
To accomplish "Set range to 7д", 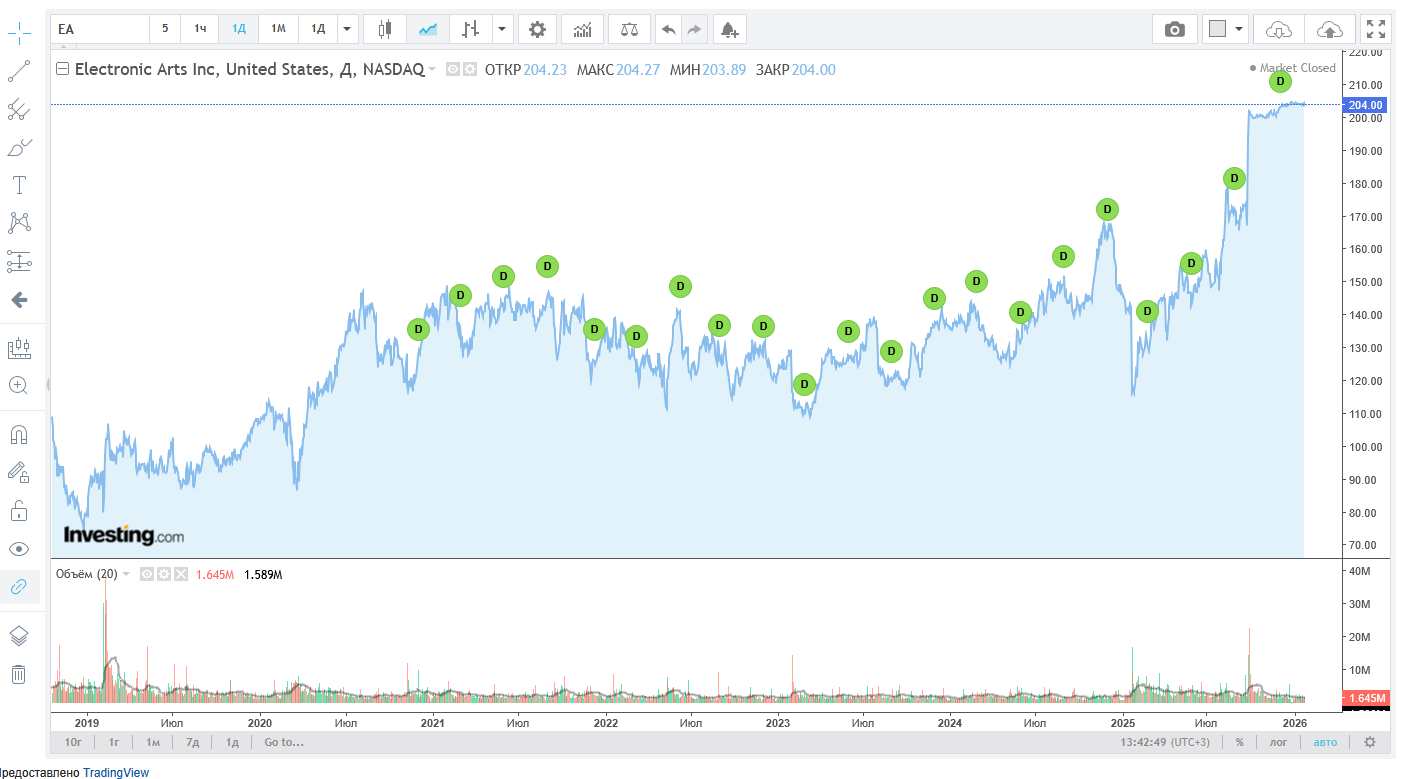I will pyautogui.click(x=192, y=742).
